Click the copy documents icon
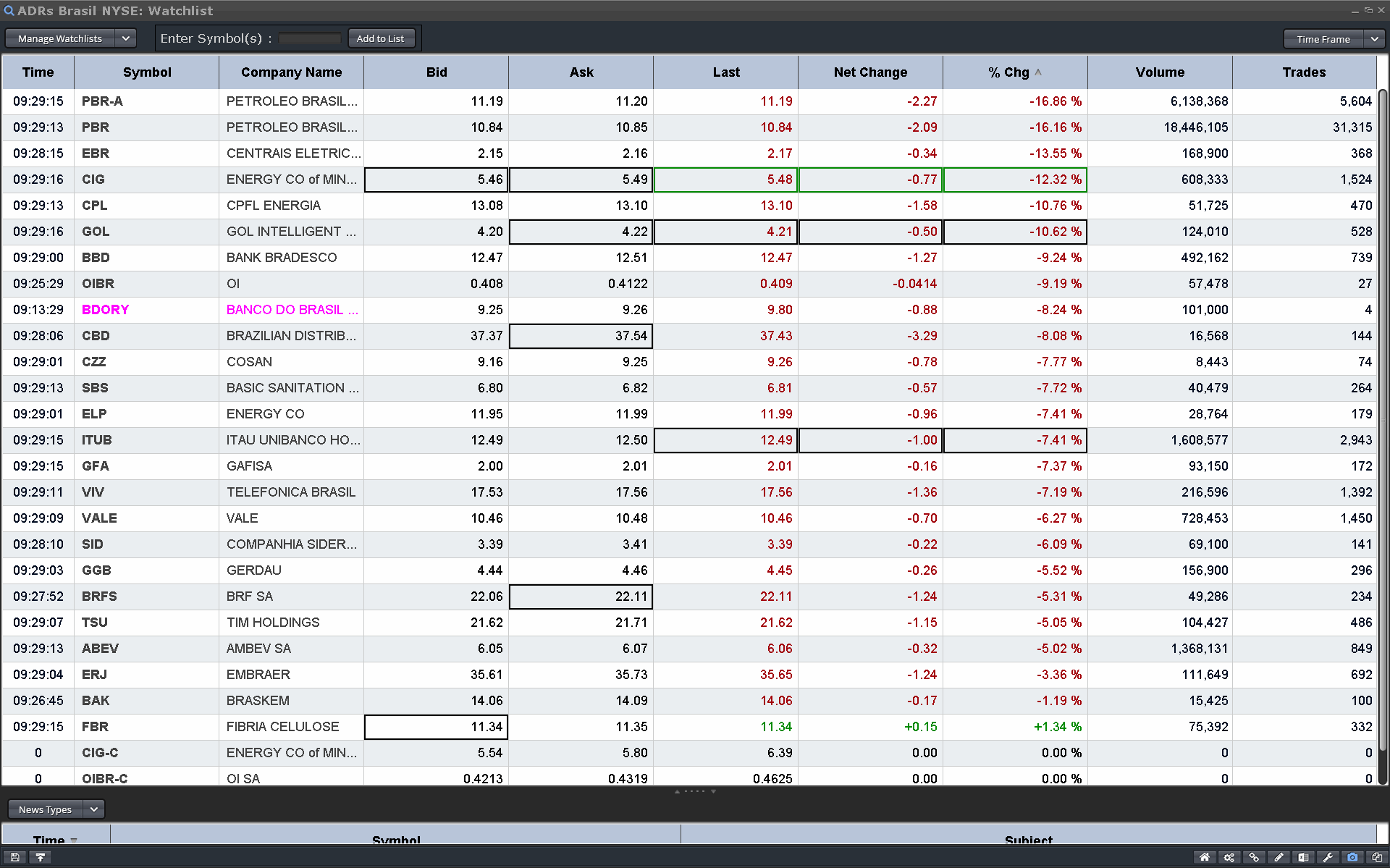Image resolution: width=1390 pixels, height=868 pixels. 1377,857
